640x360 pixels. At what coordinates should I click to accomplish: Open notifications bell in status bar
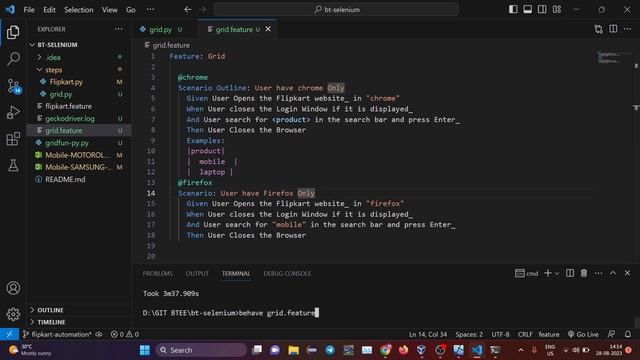[628, 334]
